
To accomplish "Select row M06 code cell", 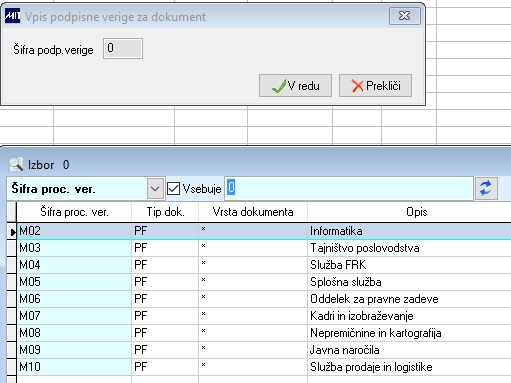I will pos(74,299).
